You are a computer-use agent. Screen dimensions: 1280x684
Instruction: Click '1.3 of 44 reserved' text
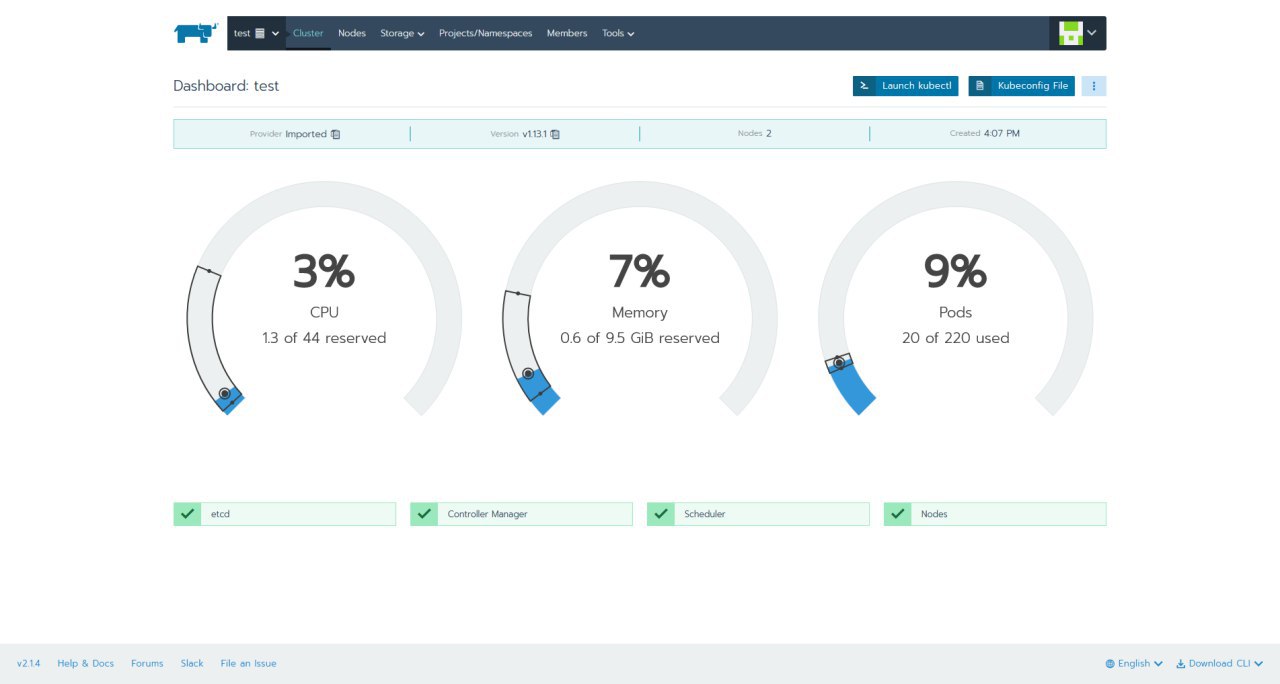point(324,338)
